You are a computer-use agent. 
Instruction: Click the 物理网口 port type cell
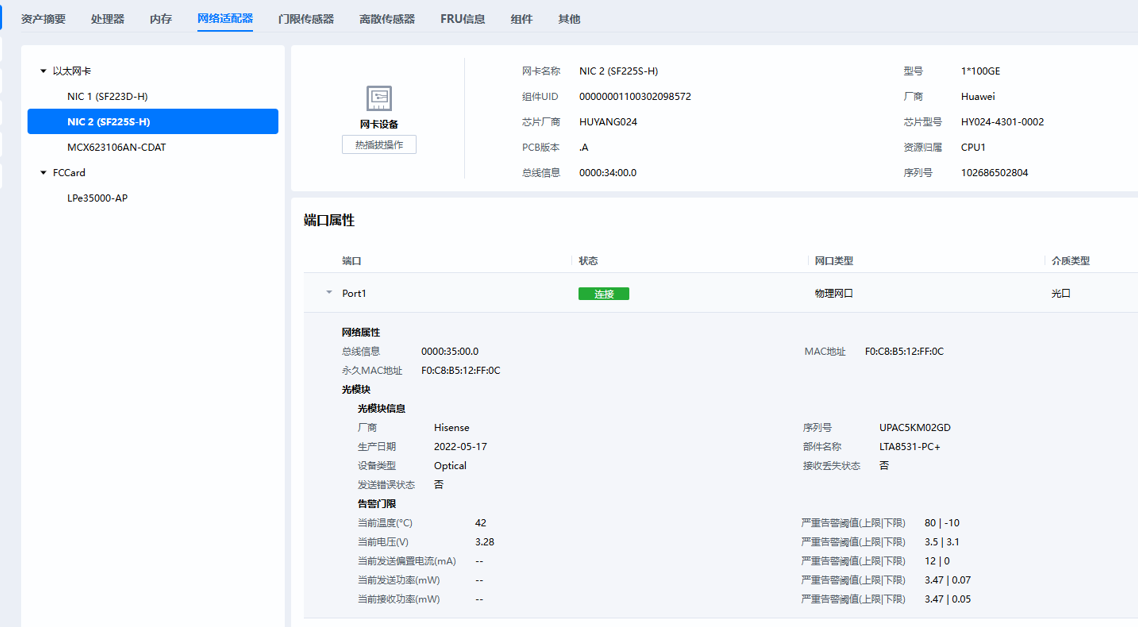click(x=834, y=293)
